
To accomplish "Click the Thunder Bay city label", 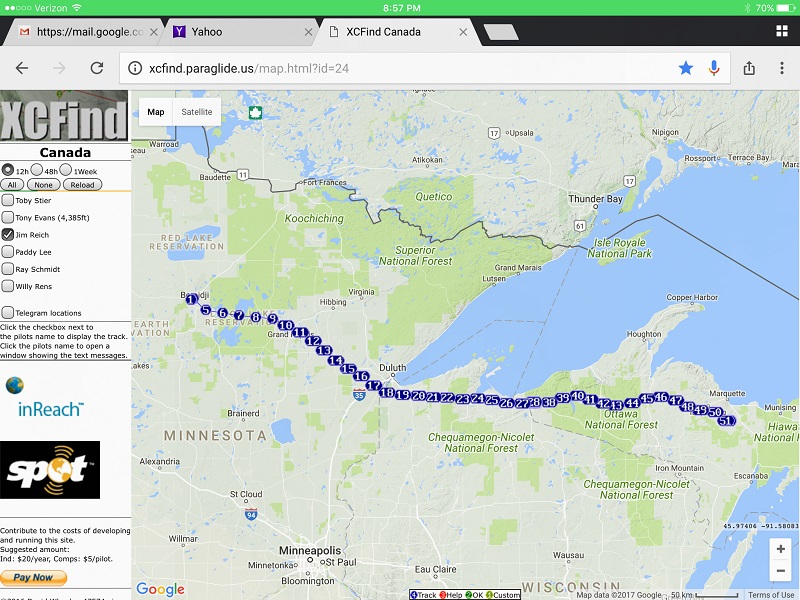I will [x=595, y=198].
